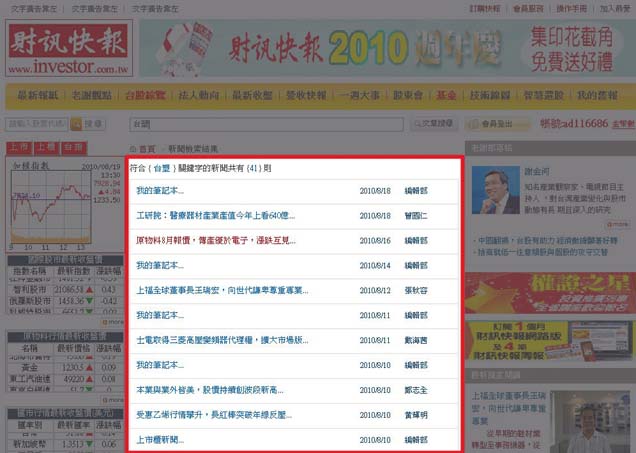Click the 搜尋 button beside stock code field
The width and height of the screenshot is (636, 453).
coord(94,124)
